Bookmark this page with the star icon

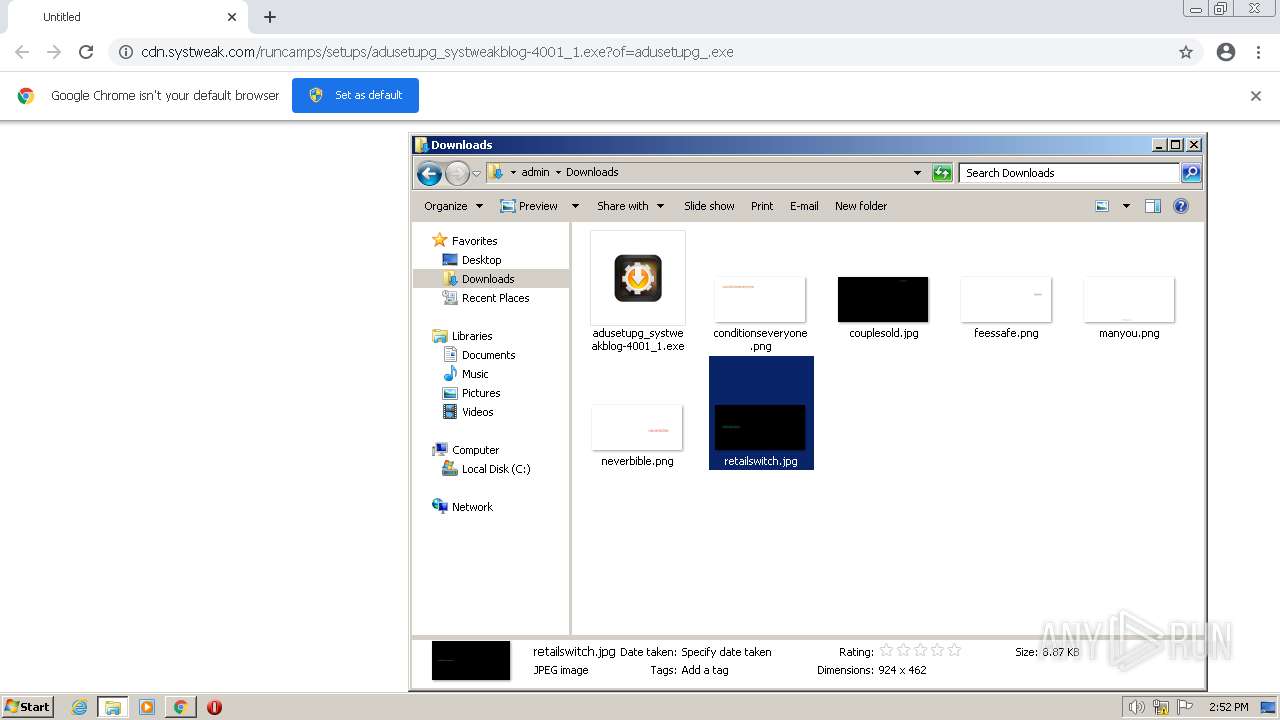(1186, 52)
